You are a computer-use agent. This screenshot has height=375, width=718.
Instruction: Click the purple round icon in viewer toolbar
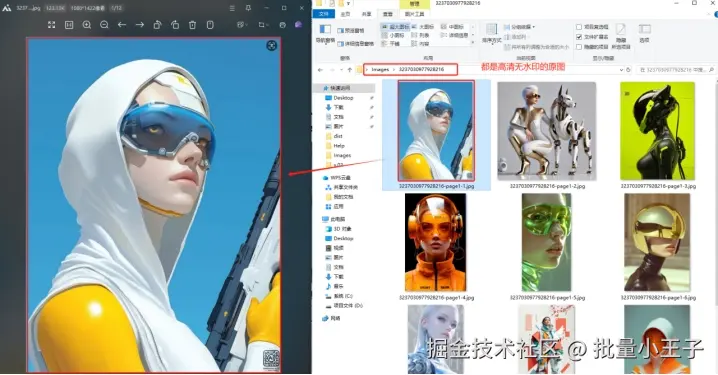pos(299,25)
